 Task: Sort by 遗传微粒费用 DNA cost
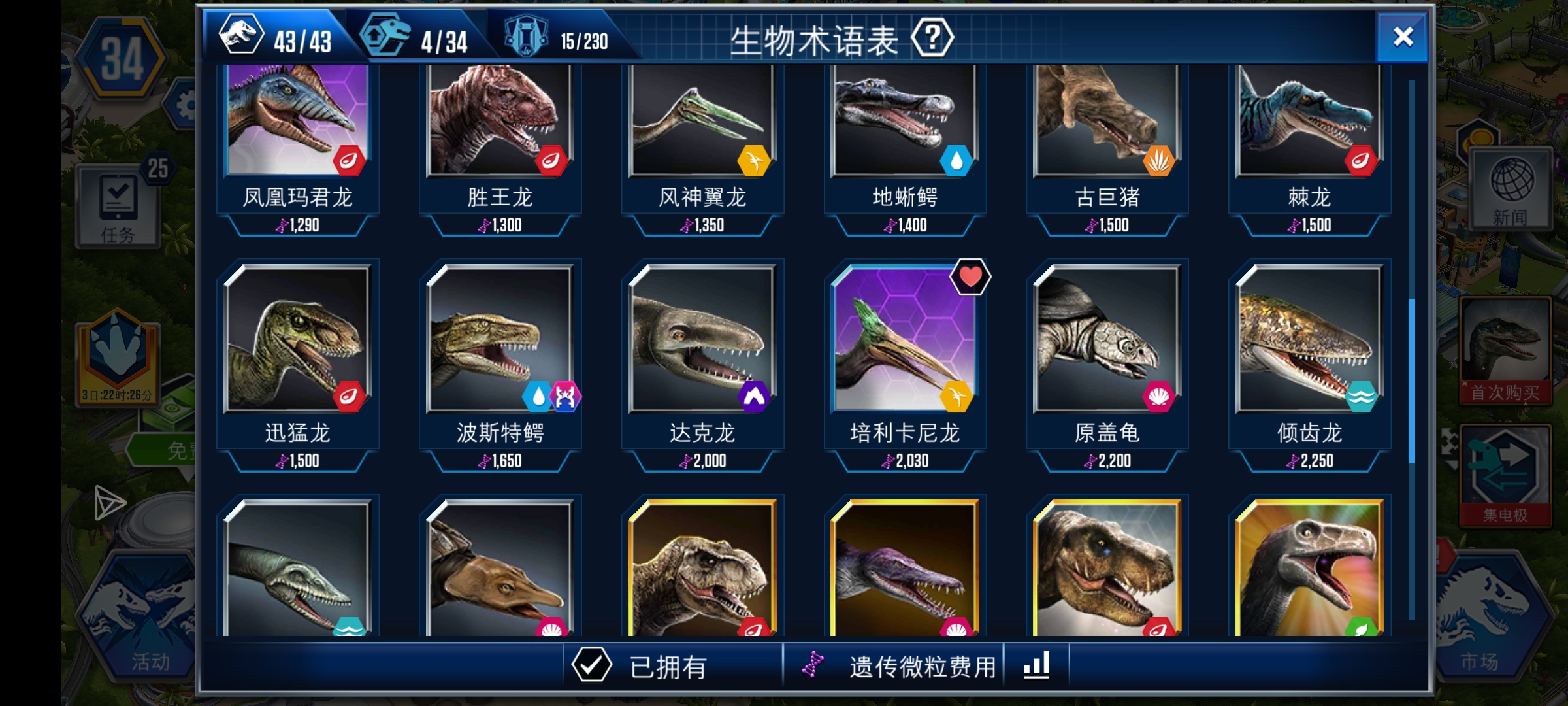click(902, 665)
